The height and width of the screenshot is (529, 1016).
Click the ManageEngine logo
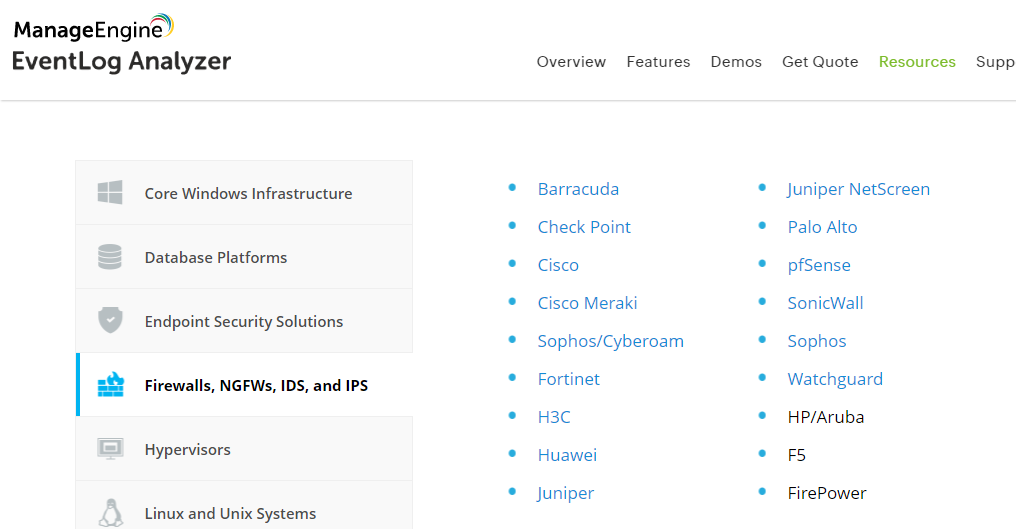(x=93, y=28)
